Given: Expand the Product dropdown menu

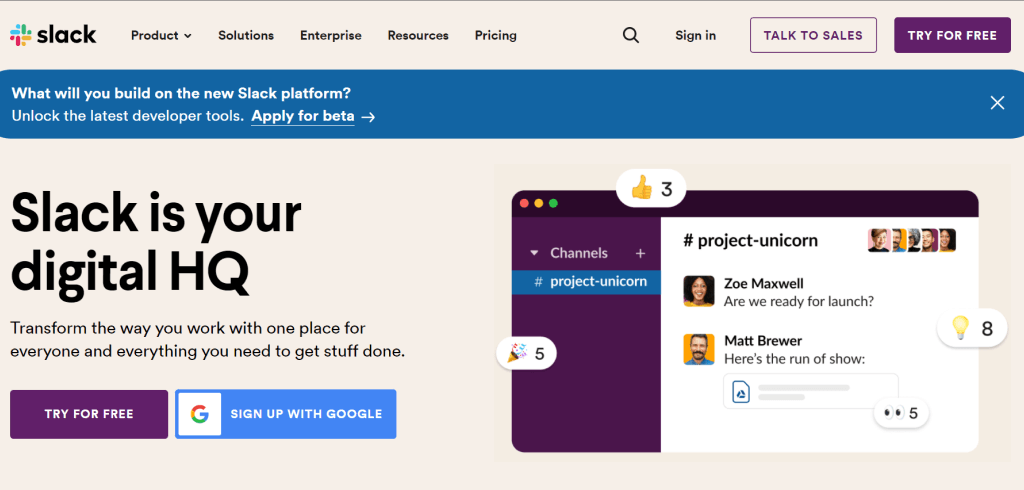Looking at the screenshot, I should coord(161,35).
